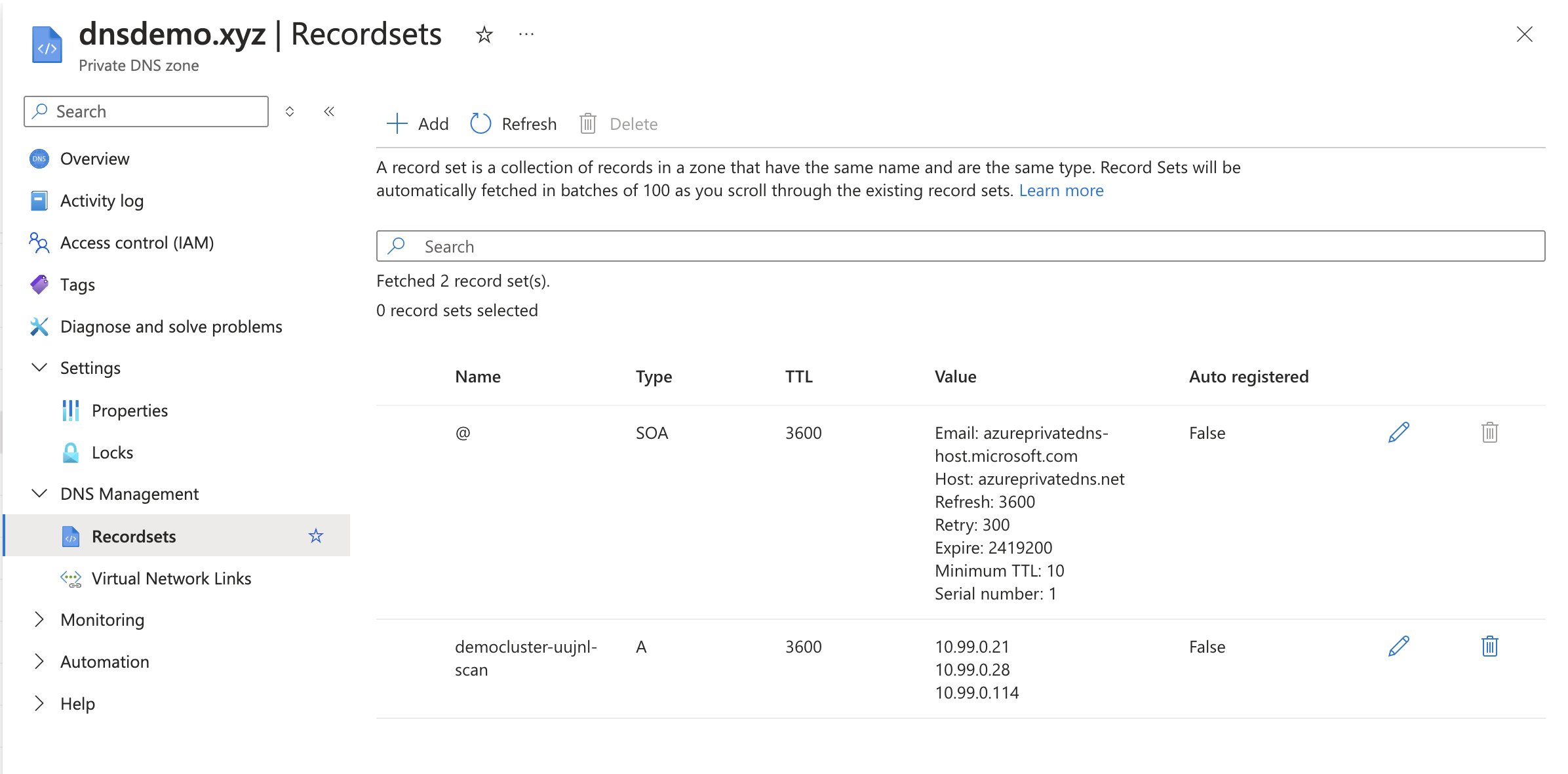Expand the Monitoring section
This screenshot has width=1568, height=774.
point(39,619)
